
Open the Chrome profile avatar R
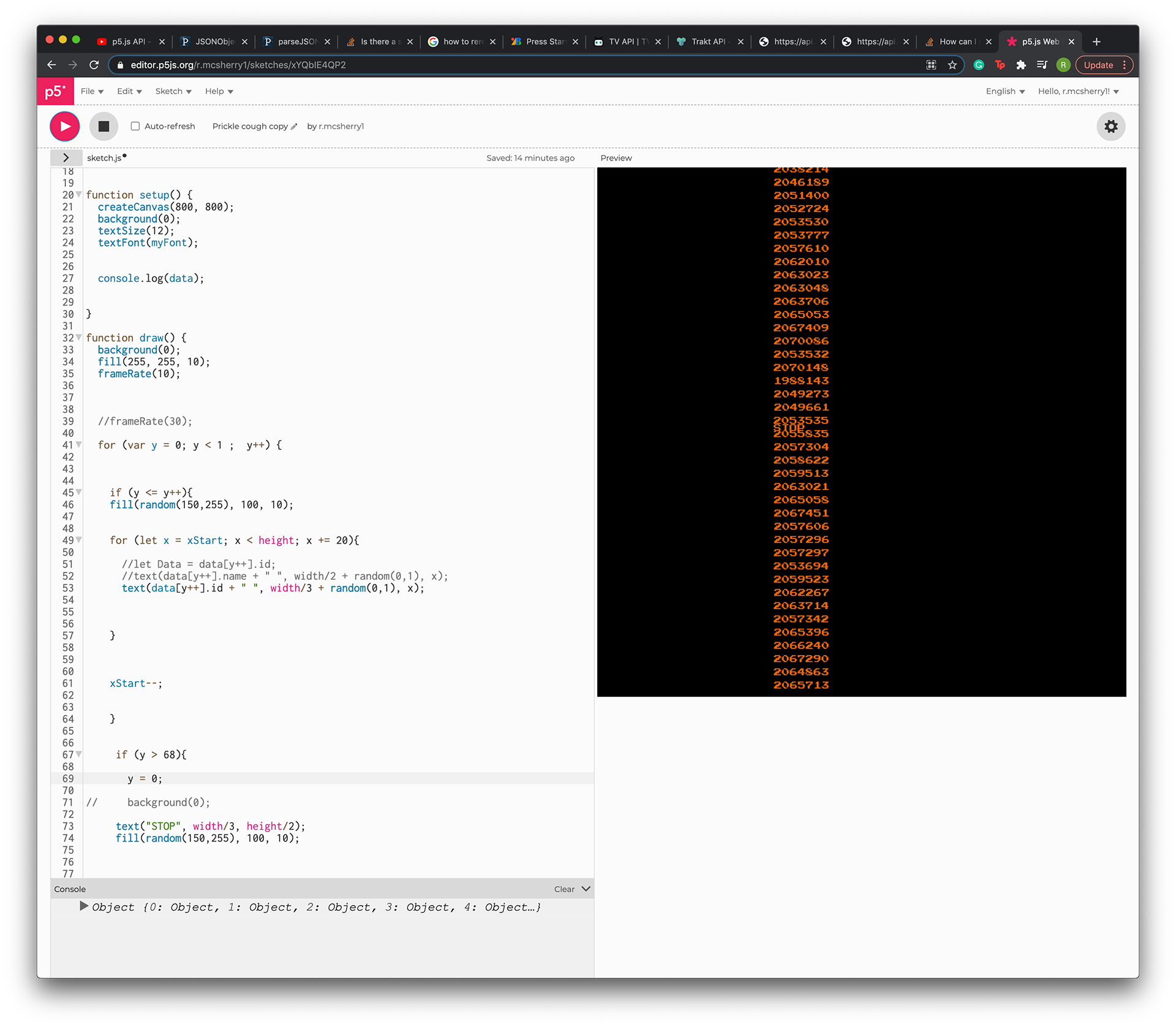coord(1063,65)
